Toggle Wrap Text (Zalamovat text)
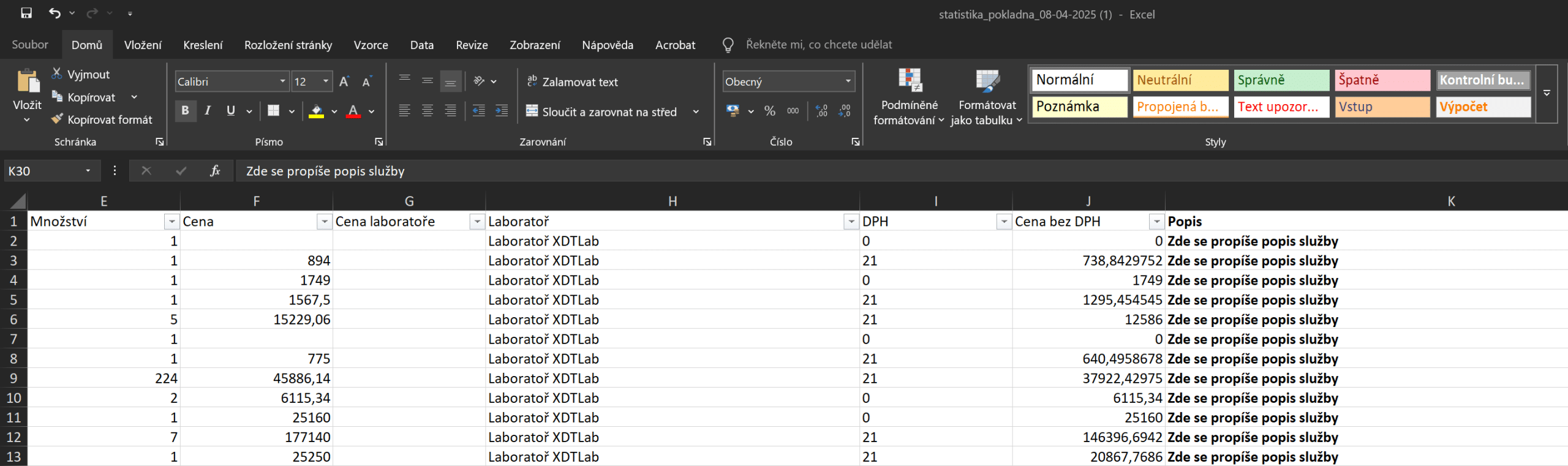 572,81
